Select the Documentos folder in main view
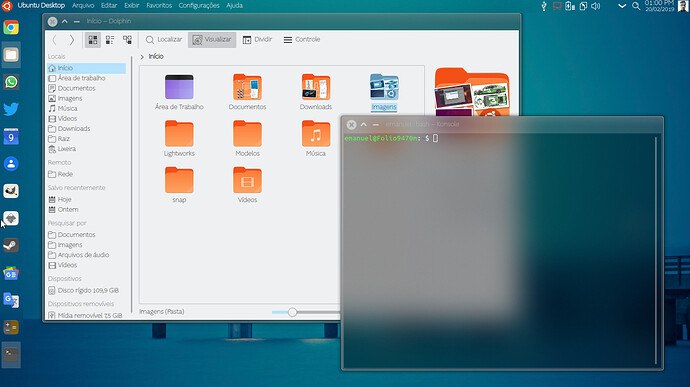 pyautogui.click(x=247, y=92)
